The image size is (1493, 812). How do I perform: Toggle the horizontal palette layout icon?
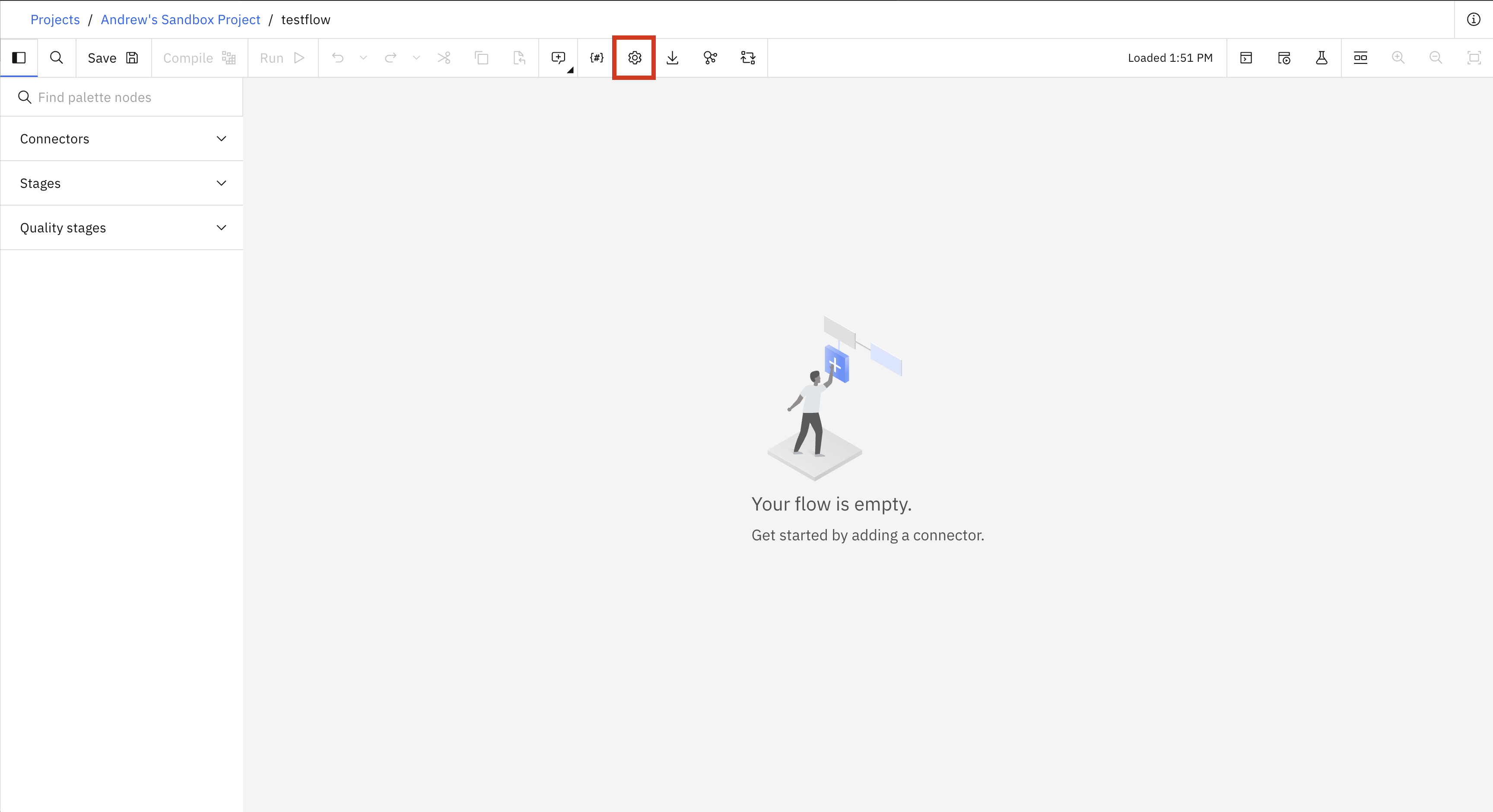click(x=1360, y=57)
